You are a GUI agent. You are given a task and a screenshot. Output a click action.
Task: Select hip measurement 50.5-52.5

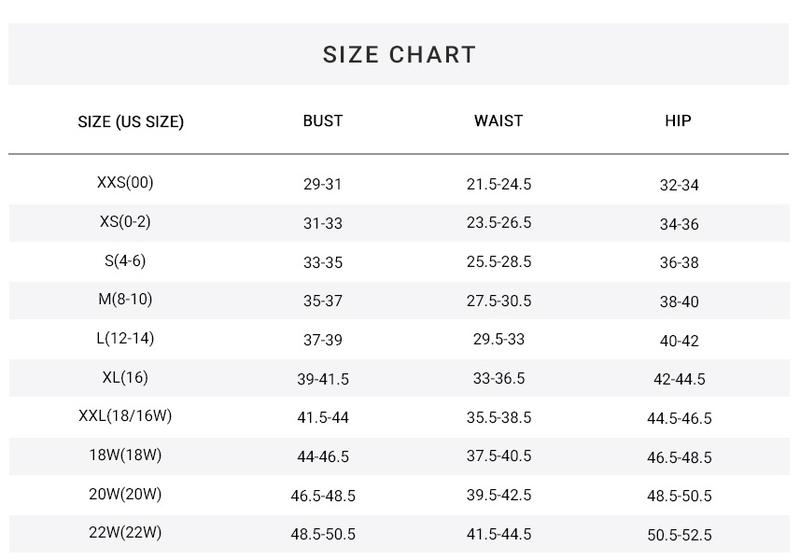[679, 535]
